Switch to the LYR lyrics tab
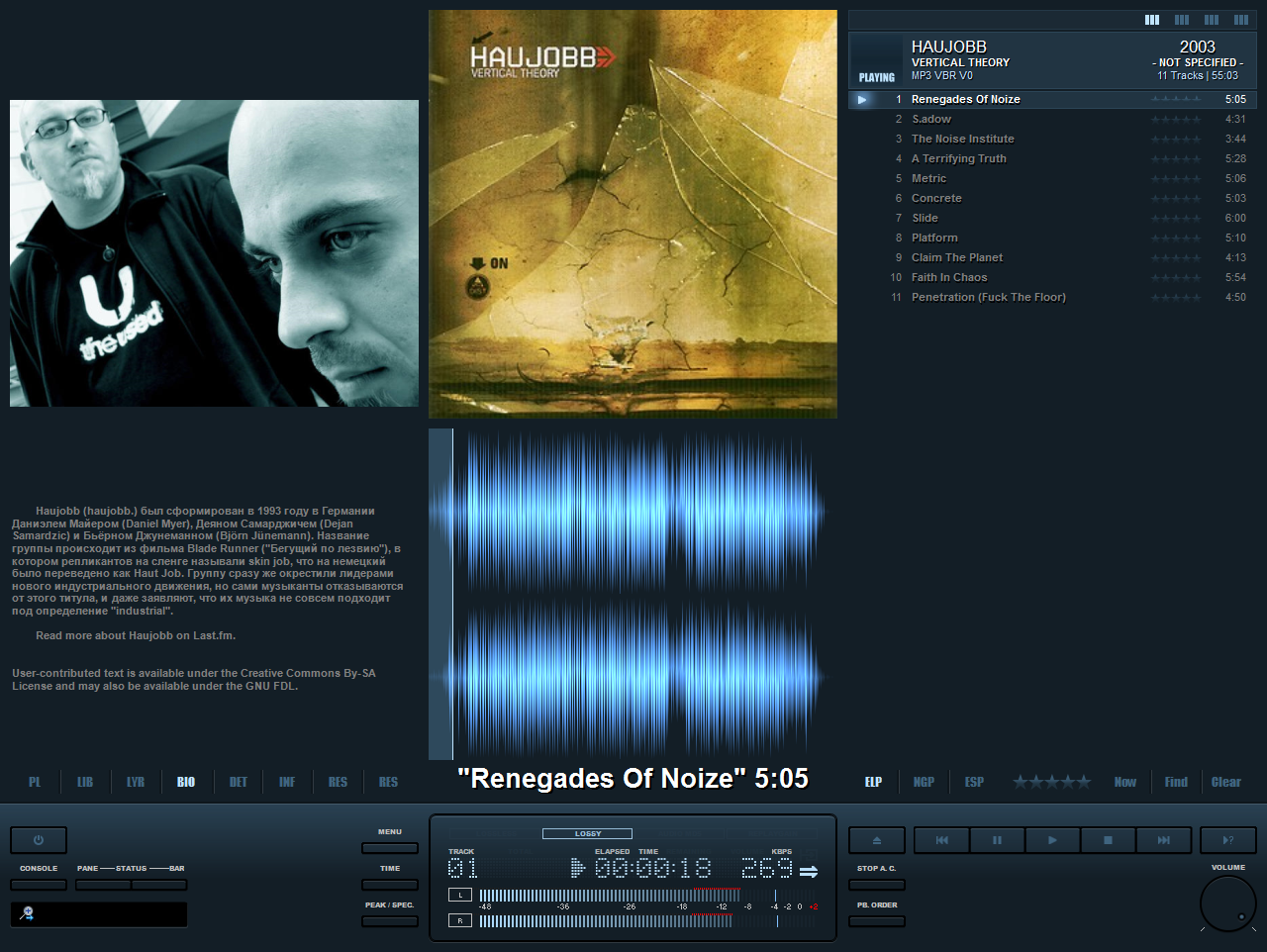The width and height of the screenshot is (1267, 952). tap(136, 782)
